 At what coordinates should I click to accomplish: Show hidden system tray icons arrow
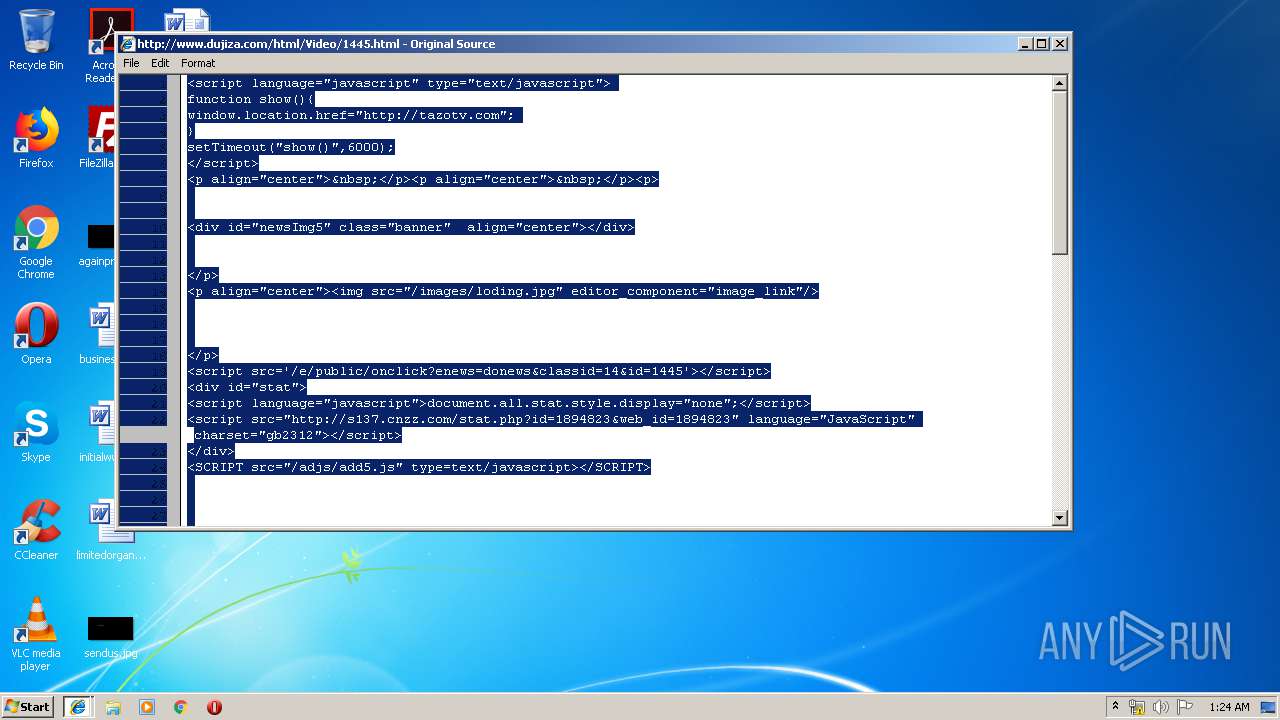click(x=1115, y=707)
